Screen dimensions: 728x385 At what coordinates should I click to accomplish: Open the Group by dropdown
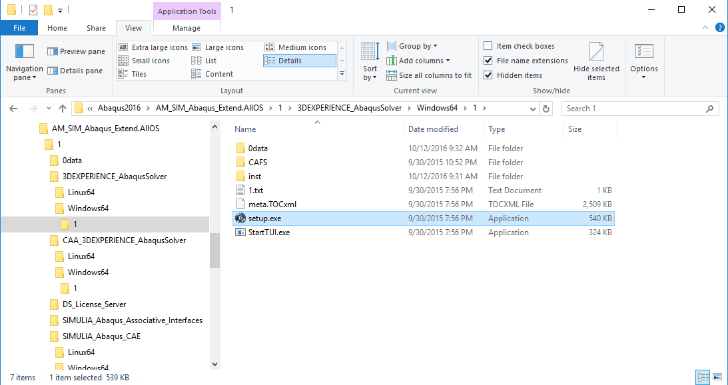pyautogui.click(x=412, y=46)
